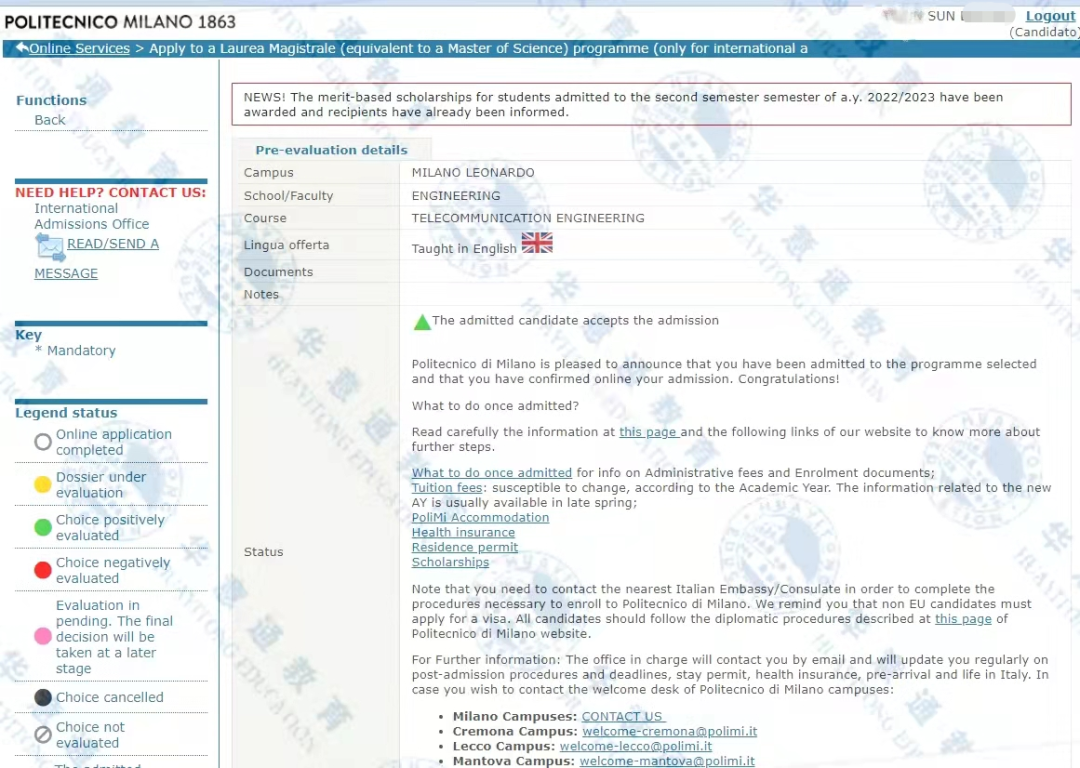Email welcome-cremona@polimi.it link
Screen dimensions: 1080x768
(669, 731)
